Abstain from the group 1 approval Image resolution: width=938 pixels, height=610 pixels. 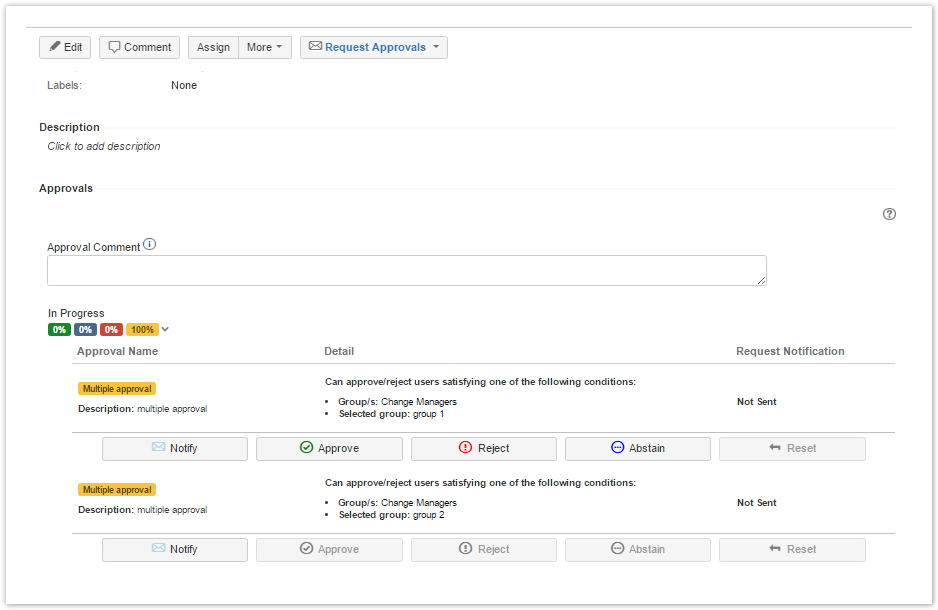pos(637,448)
